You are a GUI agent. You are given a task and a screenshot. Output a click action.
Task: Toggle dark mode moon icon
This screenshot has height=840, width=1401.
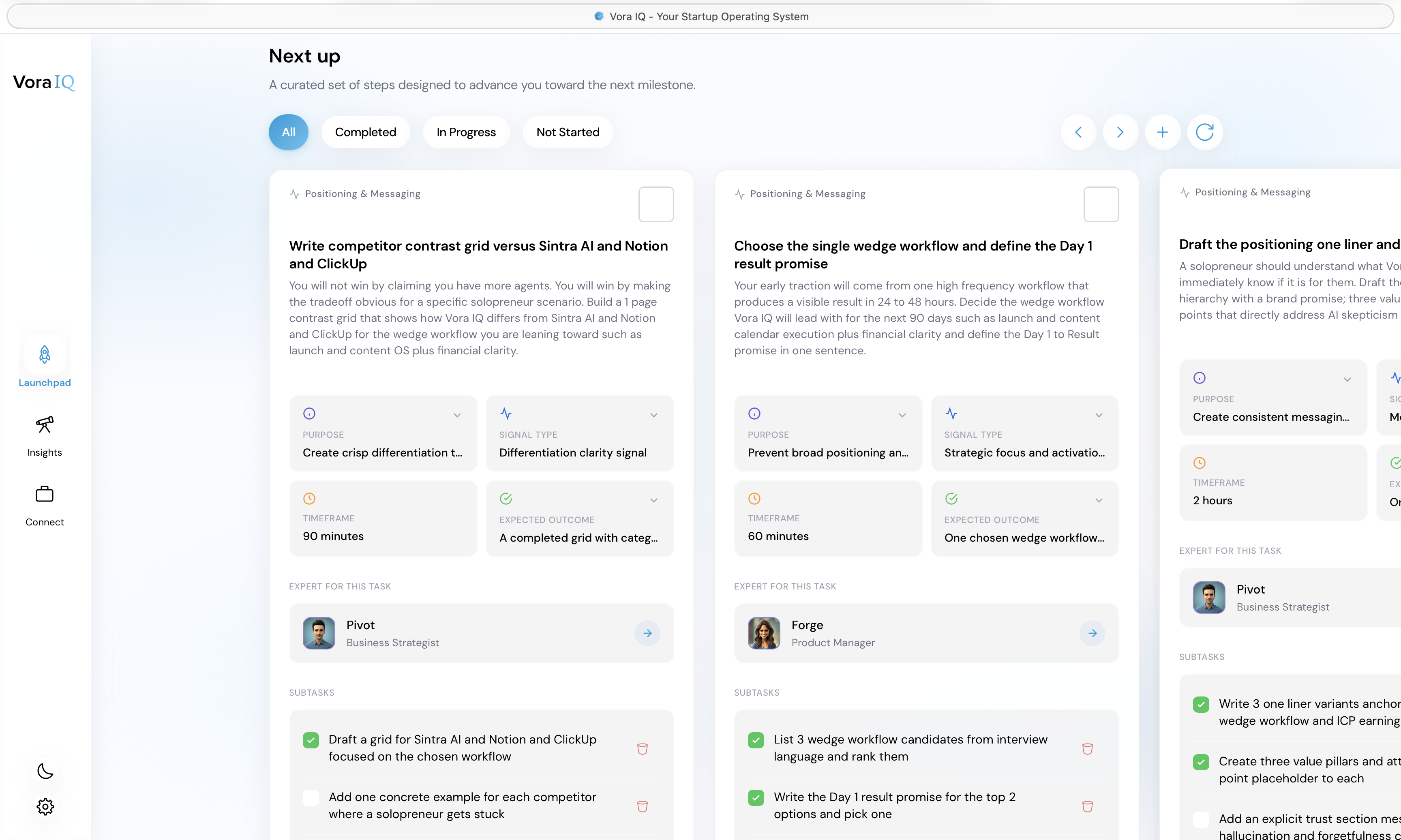pyautogui.click(x=45, y=771)
